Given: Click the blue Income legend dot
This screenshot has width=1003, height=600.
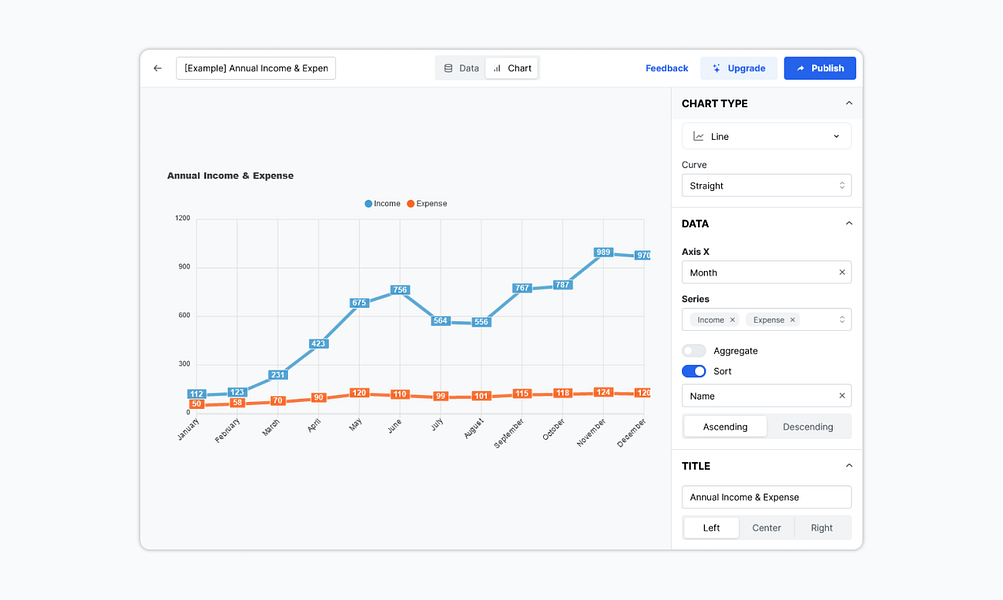Looking at the screenshot, I should pyautogui.click(x=368, y=204).
